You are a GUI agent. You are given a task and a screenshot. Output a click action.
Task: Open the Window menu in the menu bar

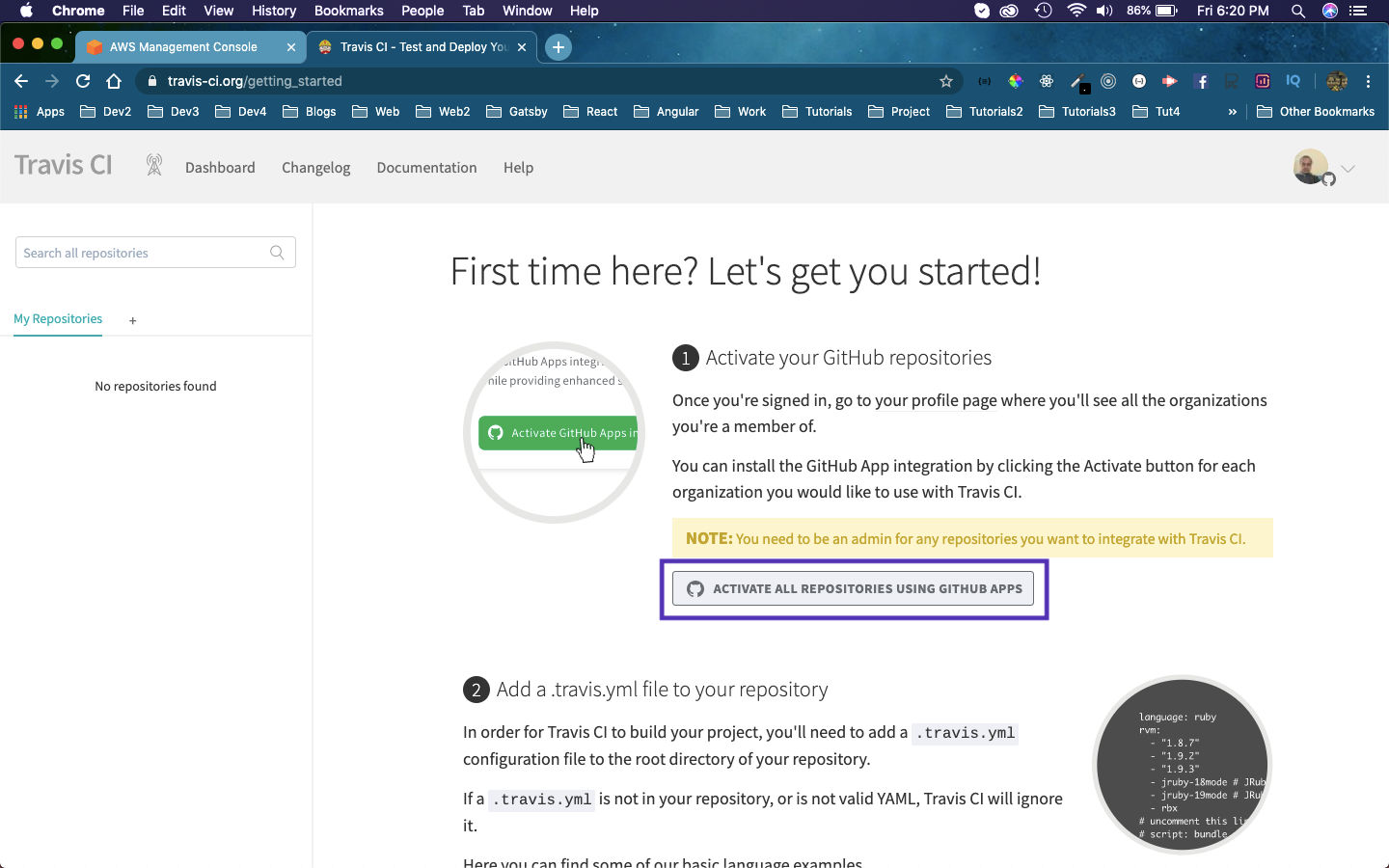pos(528,11)
